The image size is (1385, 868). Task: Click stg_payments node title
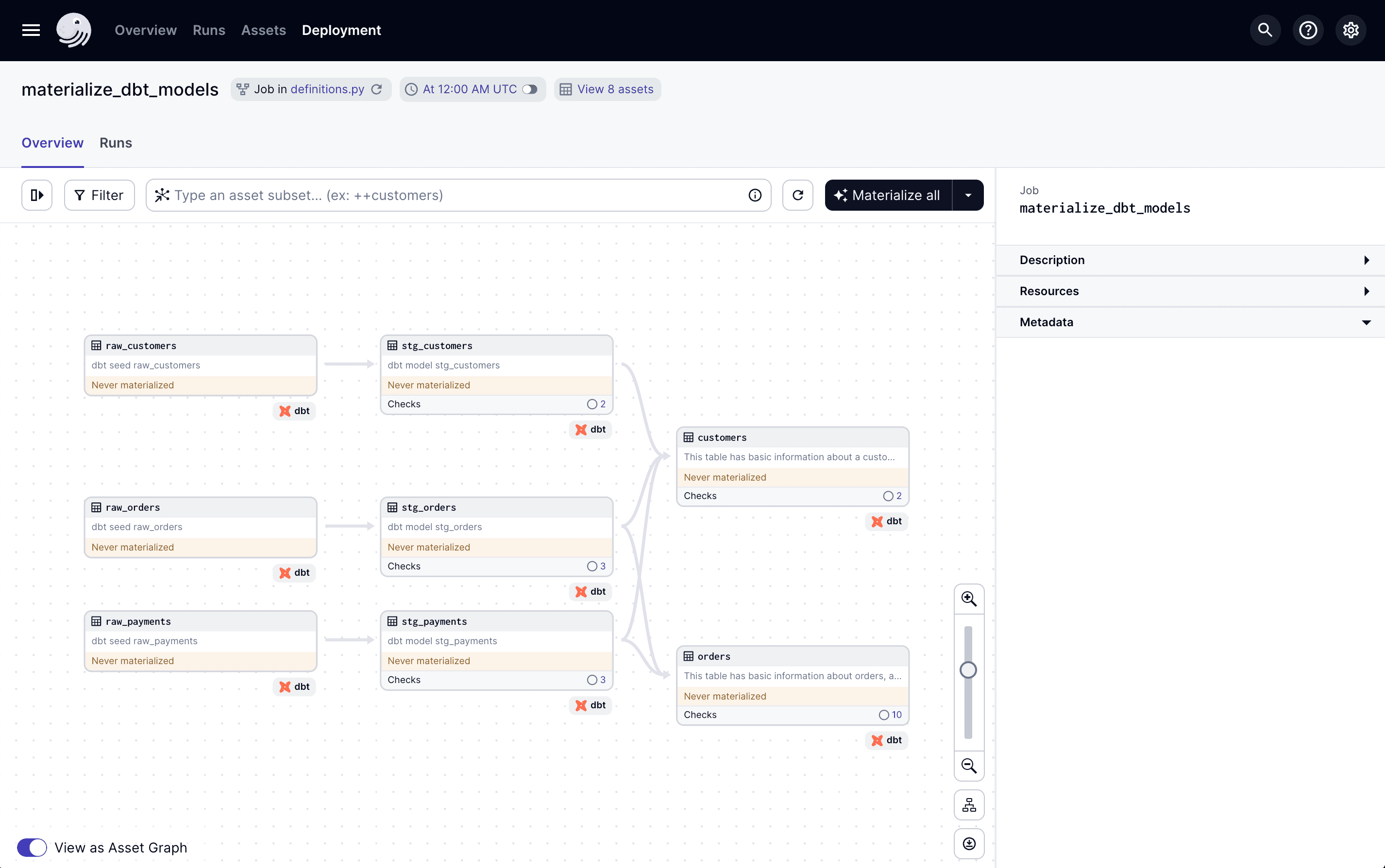(434, 621)
